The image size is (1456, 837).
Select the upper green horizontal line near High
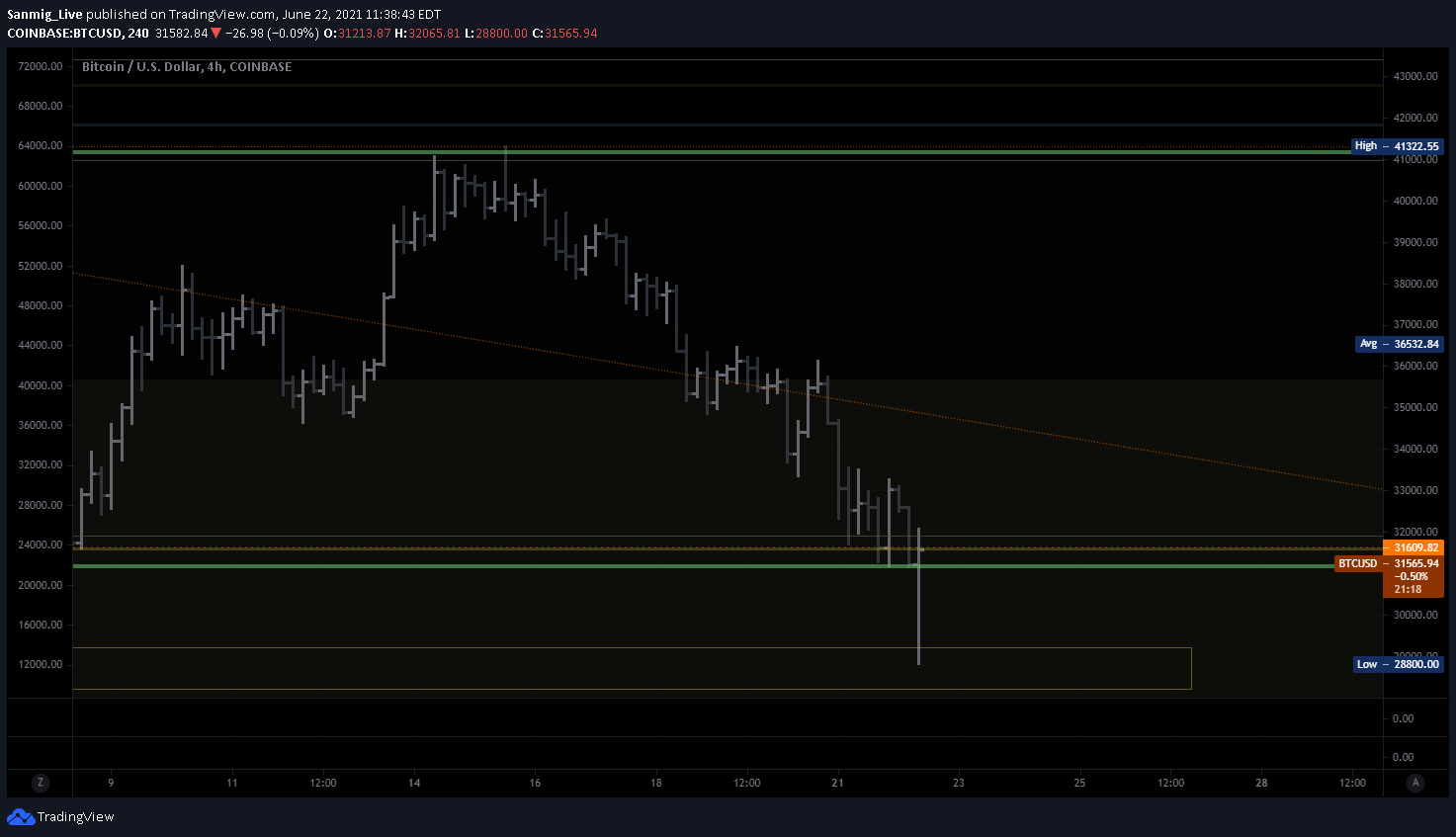coord(712,152)
